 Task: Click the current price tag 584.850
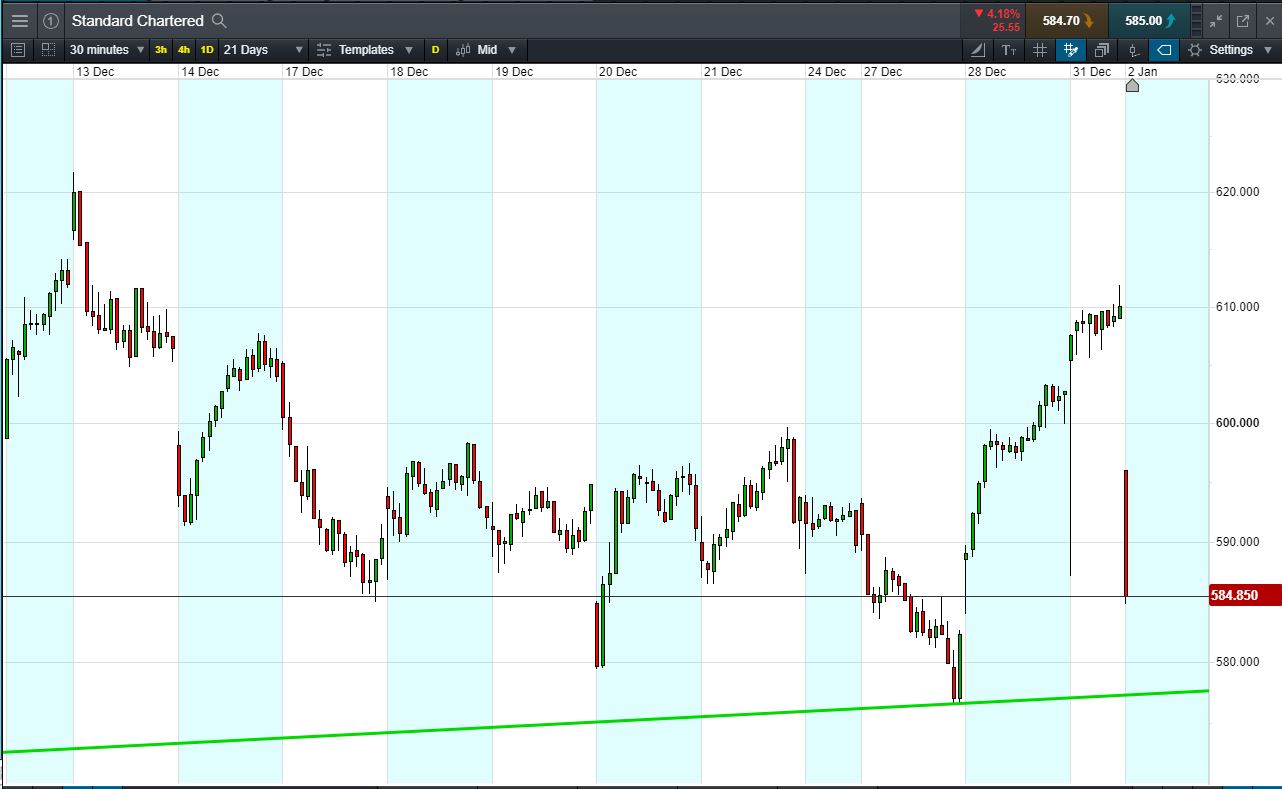(x=1245, y=595)
